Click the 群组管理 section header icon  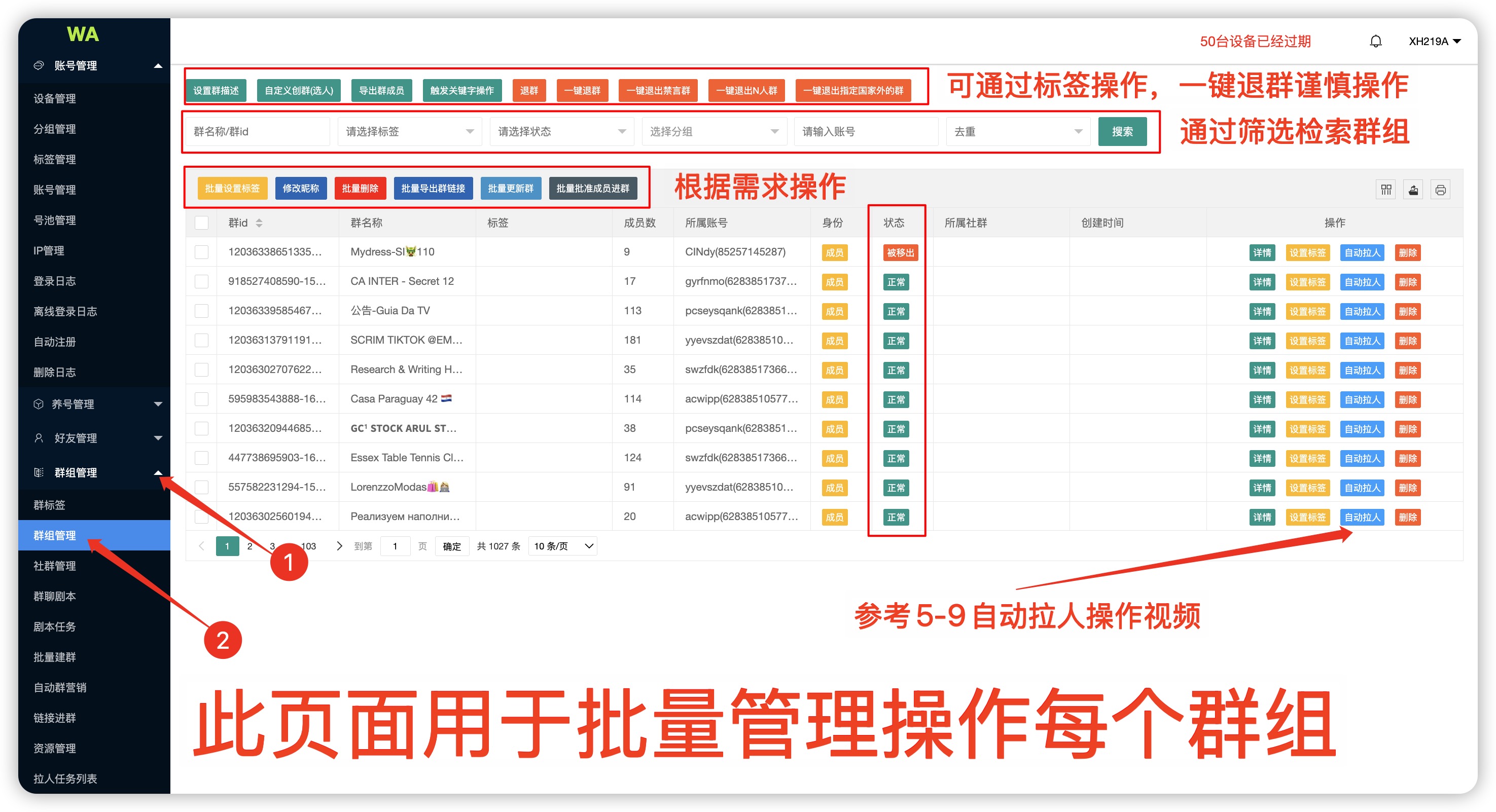tap(39, 472)
